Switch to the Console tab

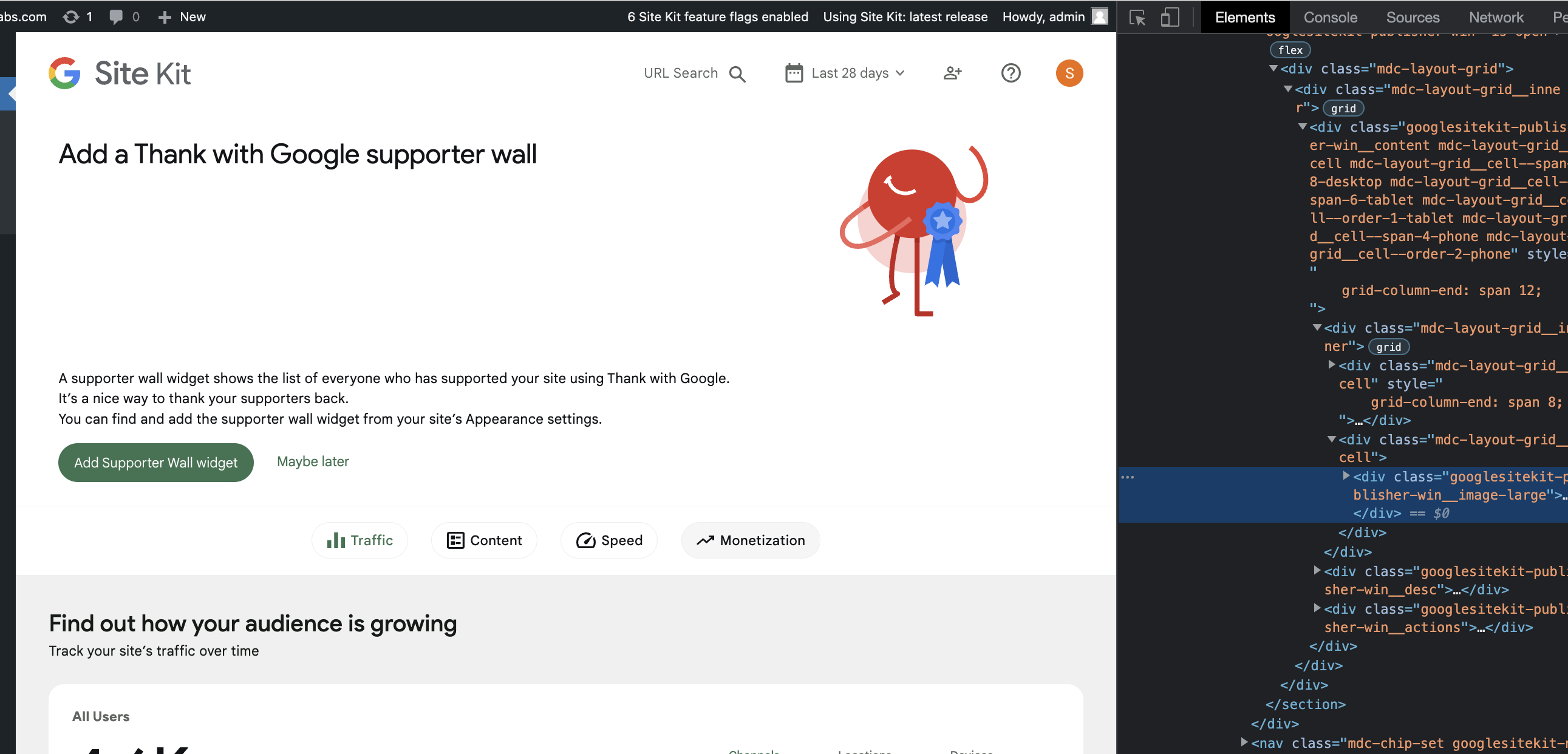click(1330, 17)
